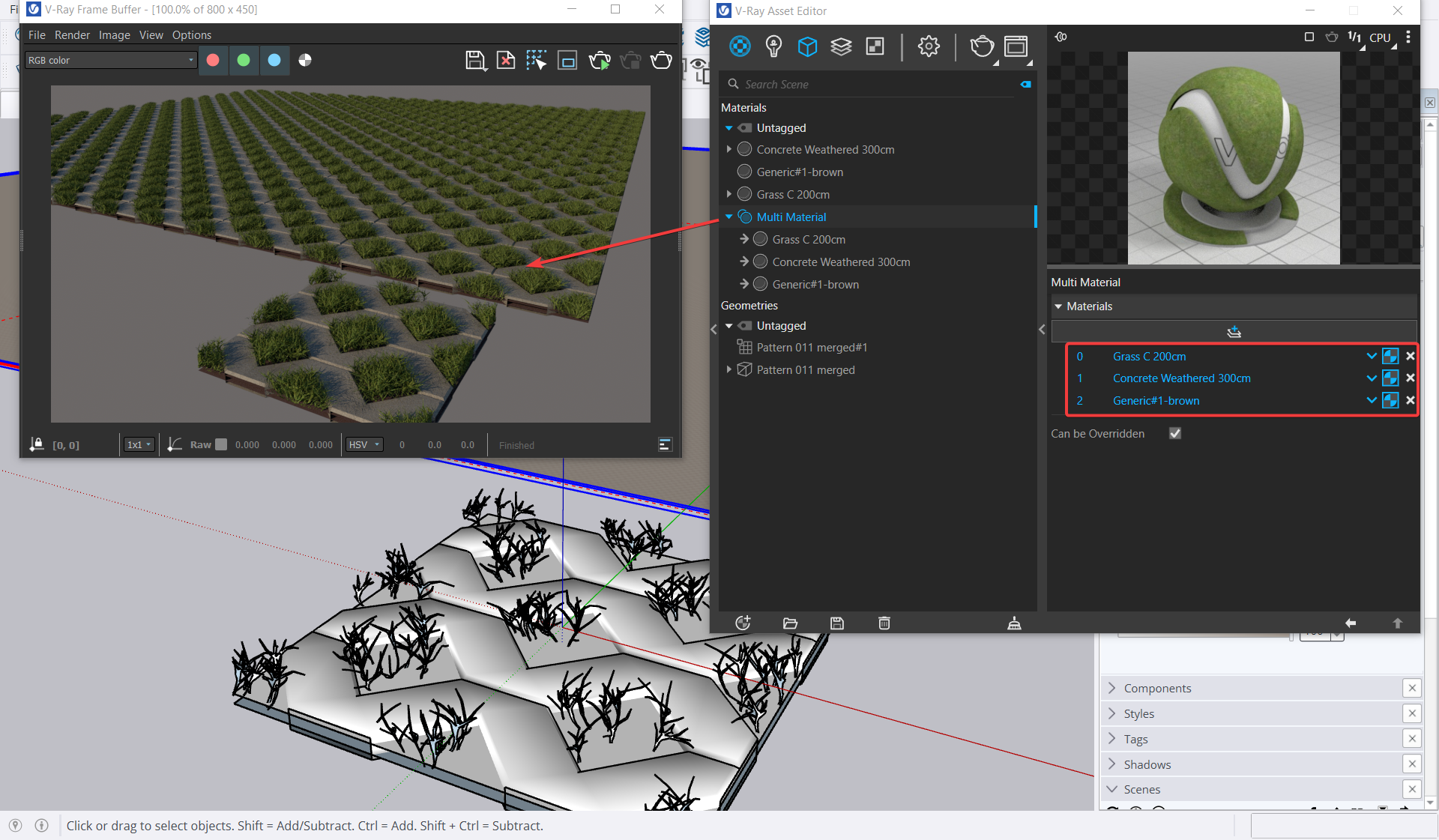This screenshot has width=1439, height=840.
Task: Open slot 2 Generic#1-brown link
Action: 1156,401
